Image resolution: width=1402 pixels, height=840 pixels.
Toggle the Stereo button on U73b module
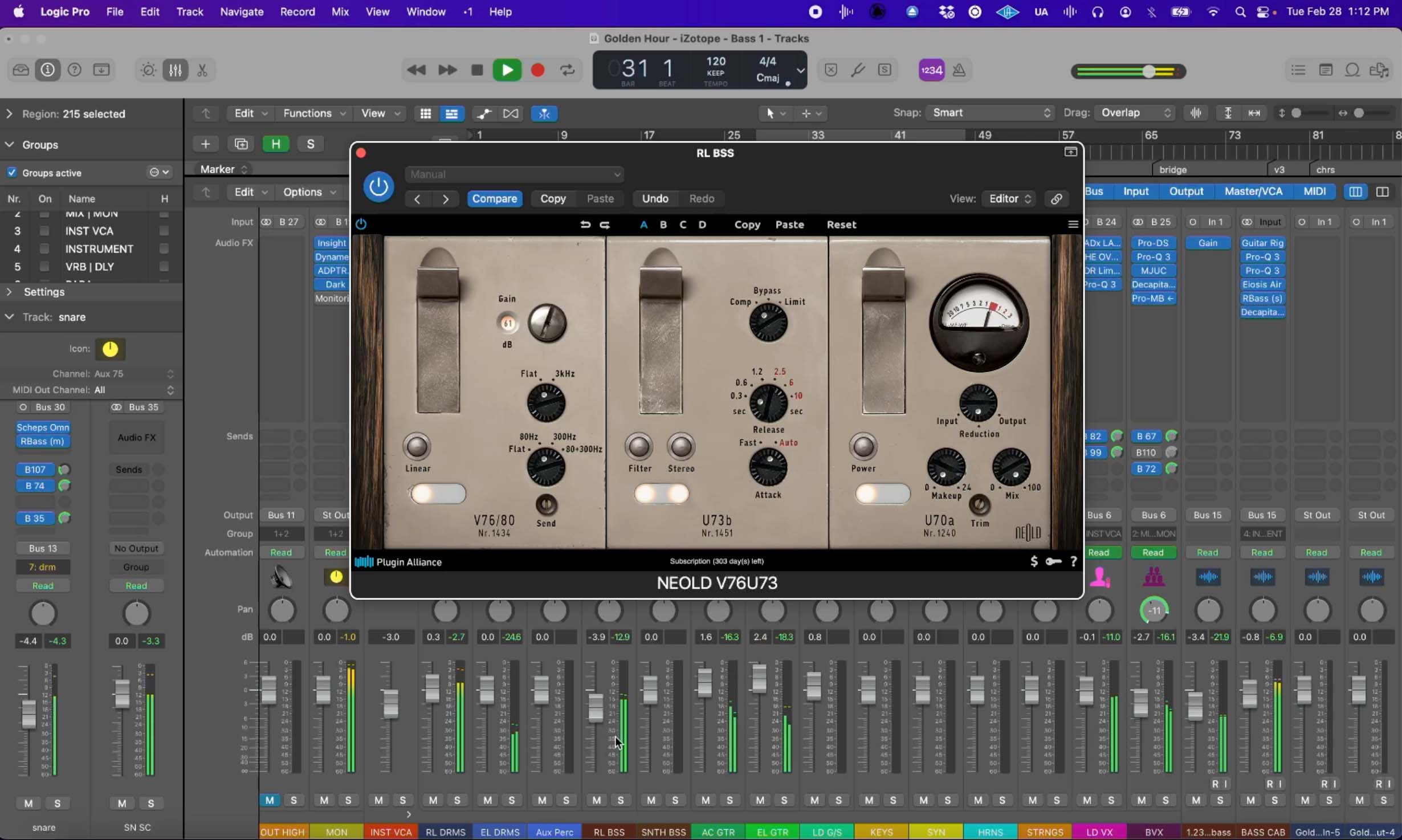(x=680, y=447)
